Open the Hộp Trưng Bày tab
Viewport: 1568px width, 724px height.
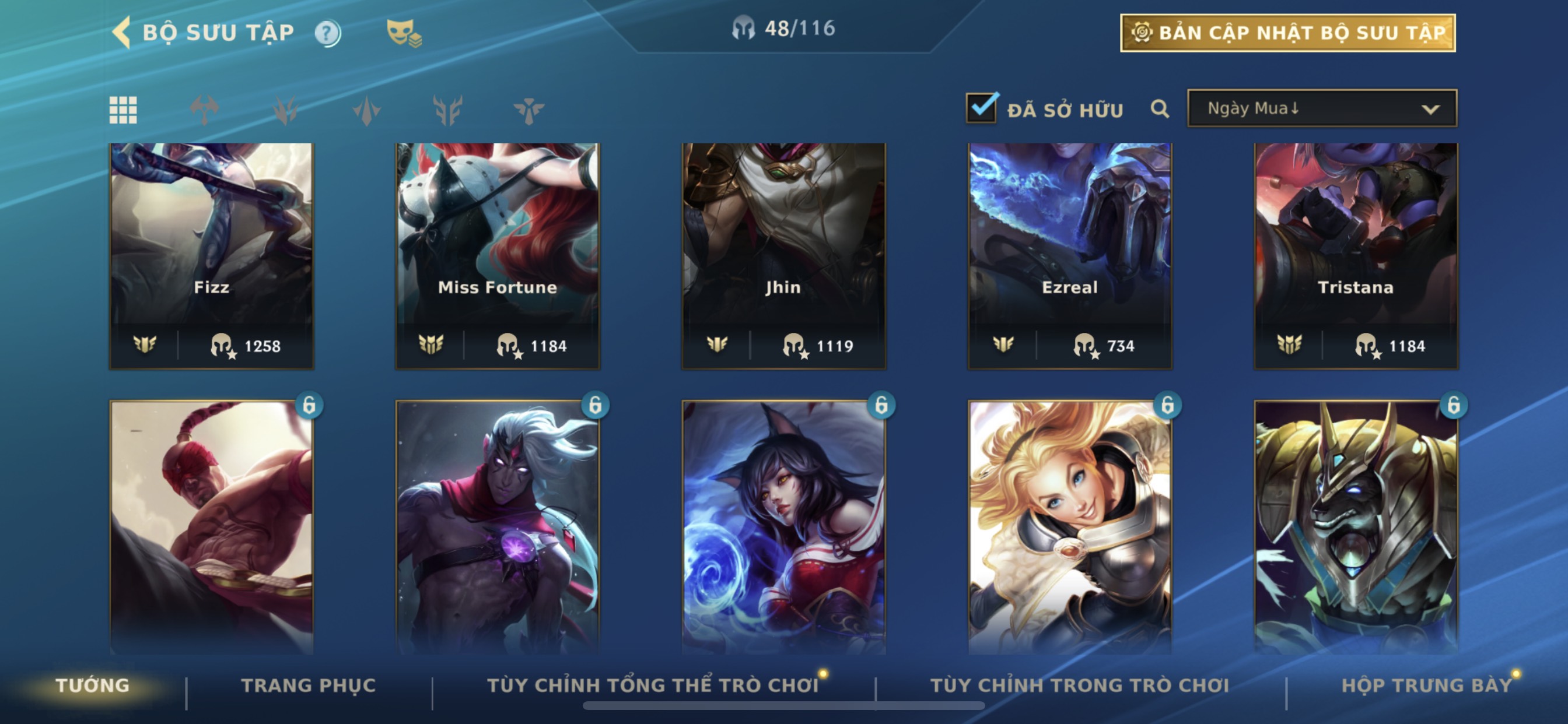1427,685
